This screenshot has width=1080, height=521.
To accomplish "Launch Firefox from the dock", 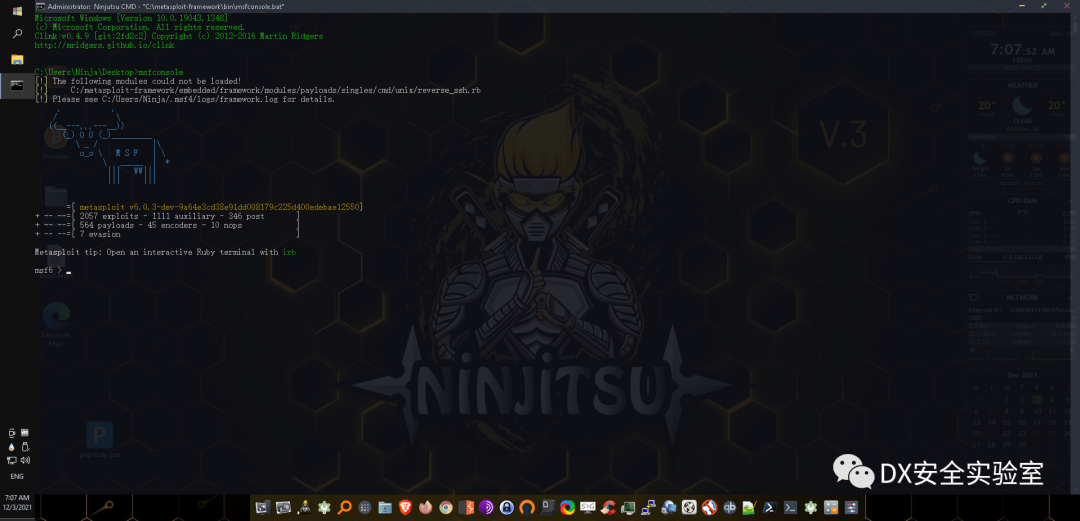I will tap(426, 507).
